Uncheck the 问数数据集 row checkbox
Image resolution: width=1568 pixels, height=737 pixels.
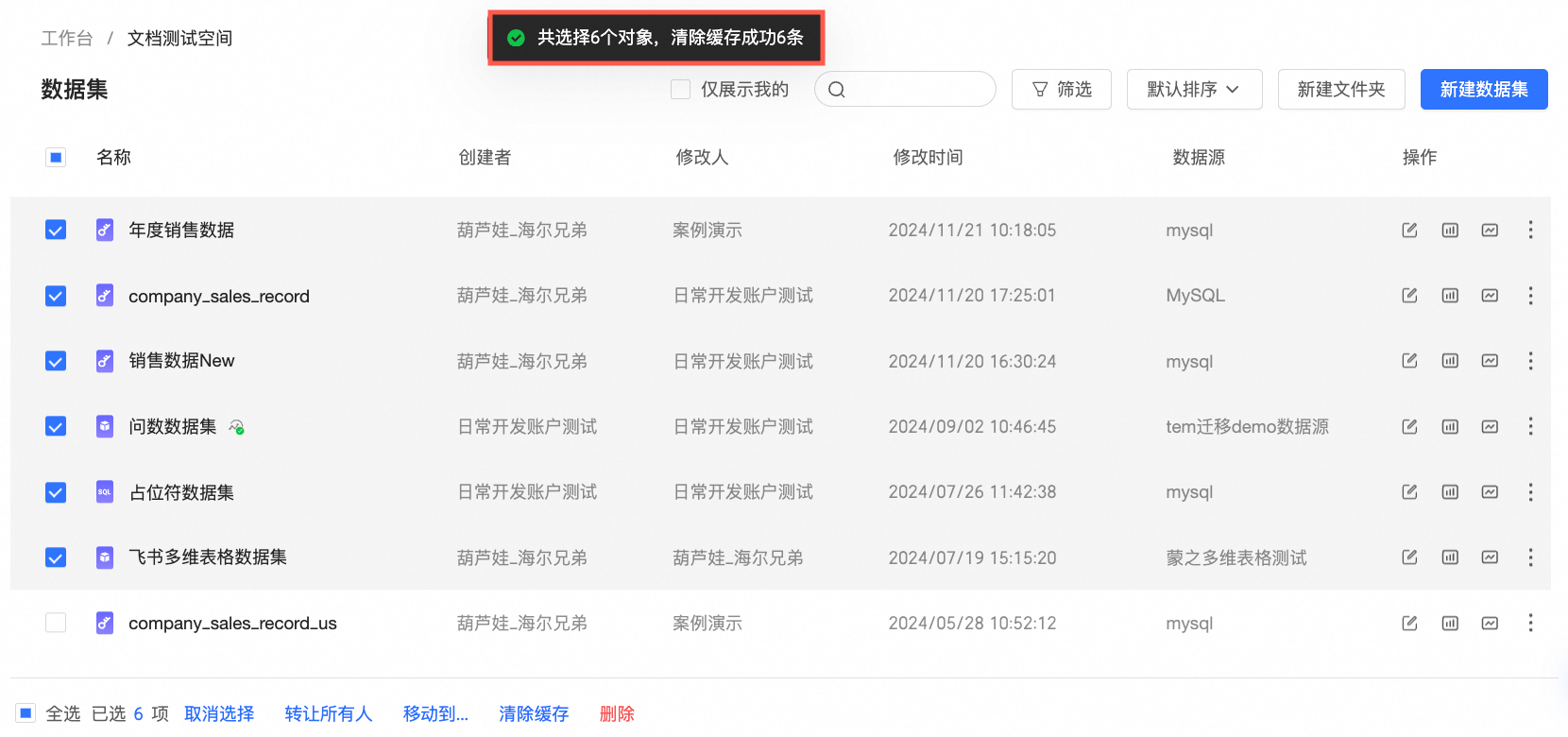click(56, 426)
